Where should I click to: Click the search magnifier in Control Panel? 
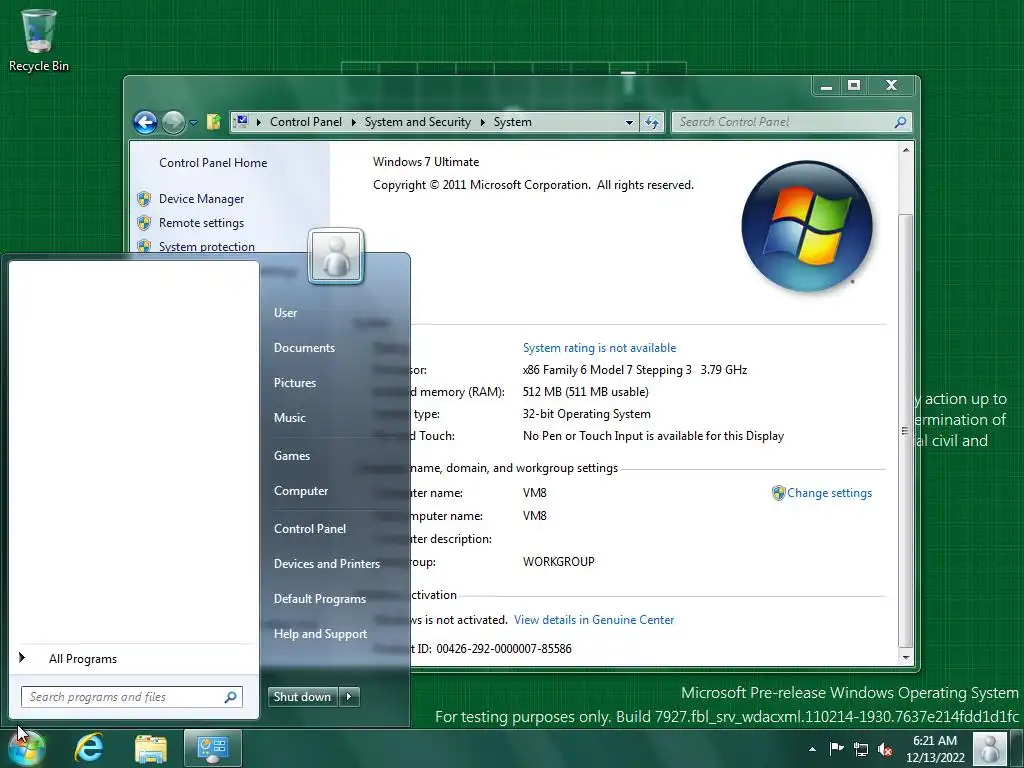(x=900, y=121)
